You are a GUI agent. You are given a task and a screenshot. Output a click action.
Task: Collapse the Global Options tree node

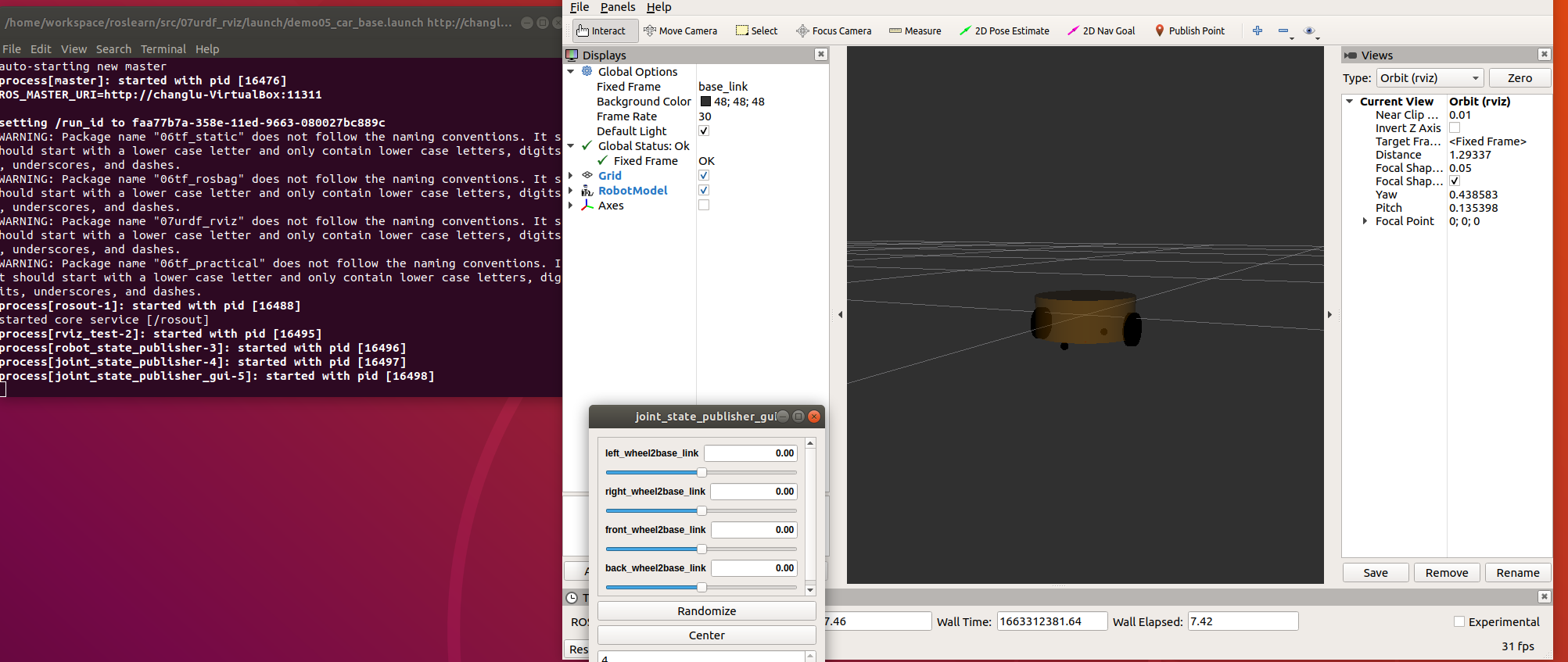pos(571,72)
